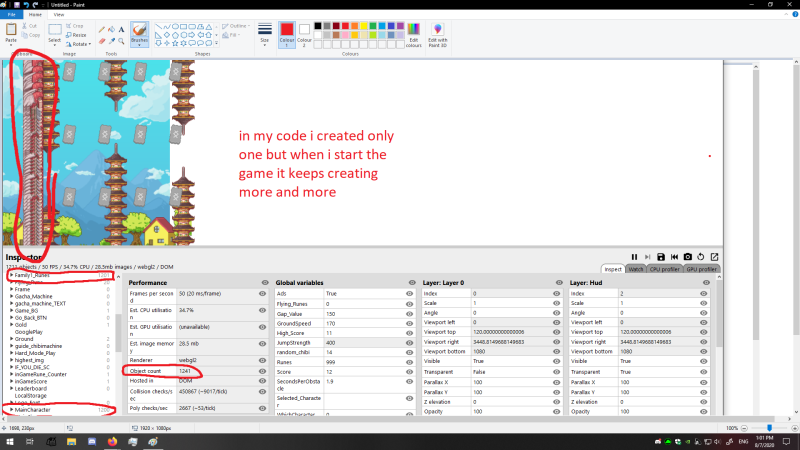Select the Colour picker eyedropper tool

click(x=111, y=41)
